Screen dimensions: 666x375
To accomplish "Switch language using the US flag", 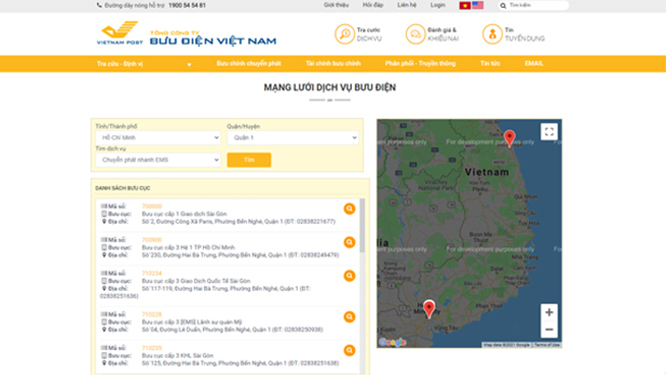I will click(478, 5).
